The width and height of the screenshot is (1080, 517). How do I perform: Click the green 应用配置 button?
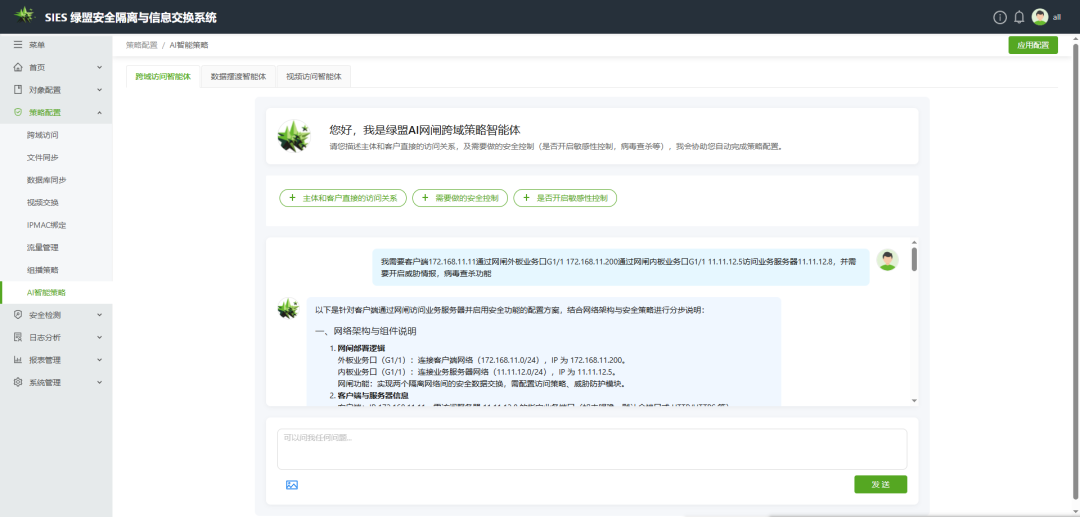tap(1032, 45)
